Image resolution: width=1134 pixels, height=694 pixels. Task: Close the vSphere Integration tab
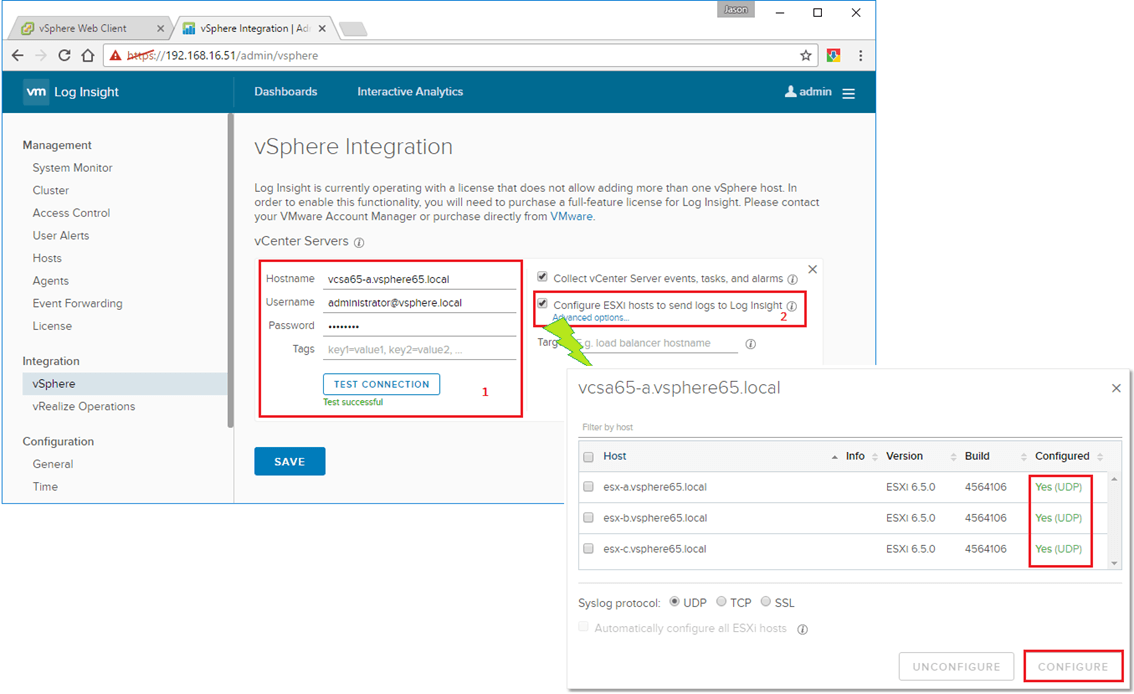tap(323, 29)
